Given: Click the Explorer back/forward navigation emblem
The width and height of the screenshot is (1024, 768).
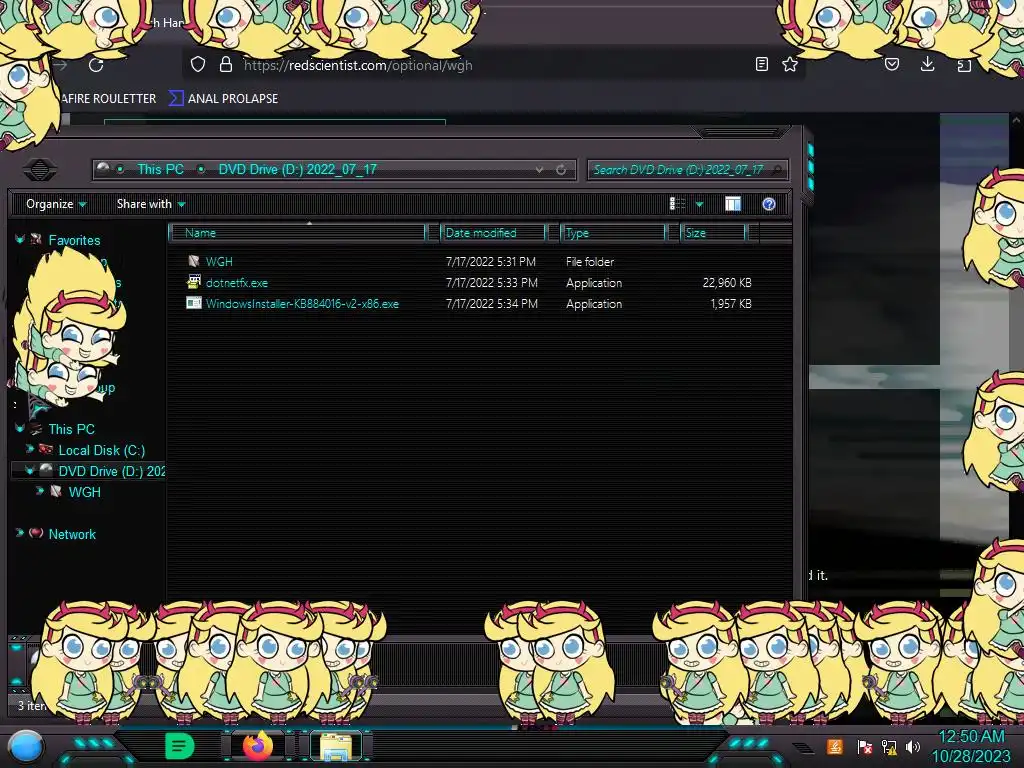Looking at the screenshot, I should pos(40,170).
